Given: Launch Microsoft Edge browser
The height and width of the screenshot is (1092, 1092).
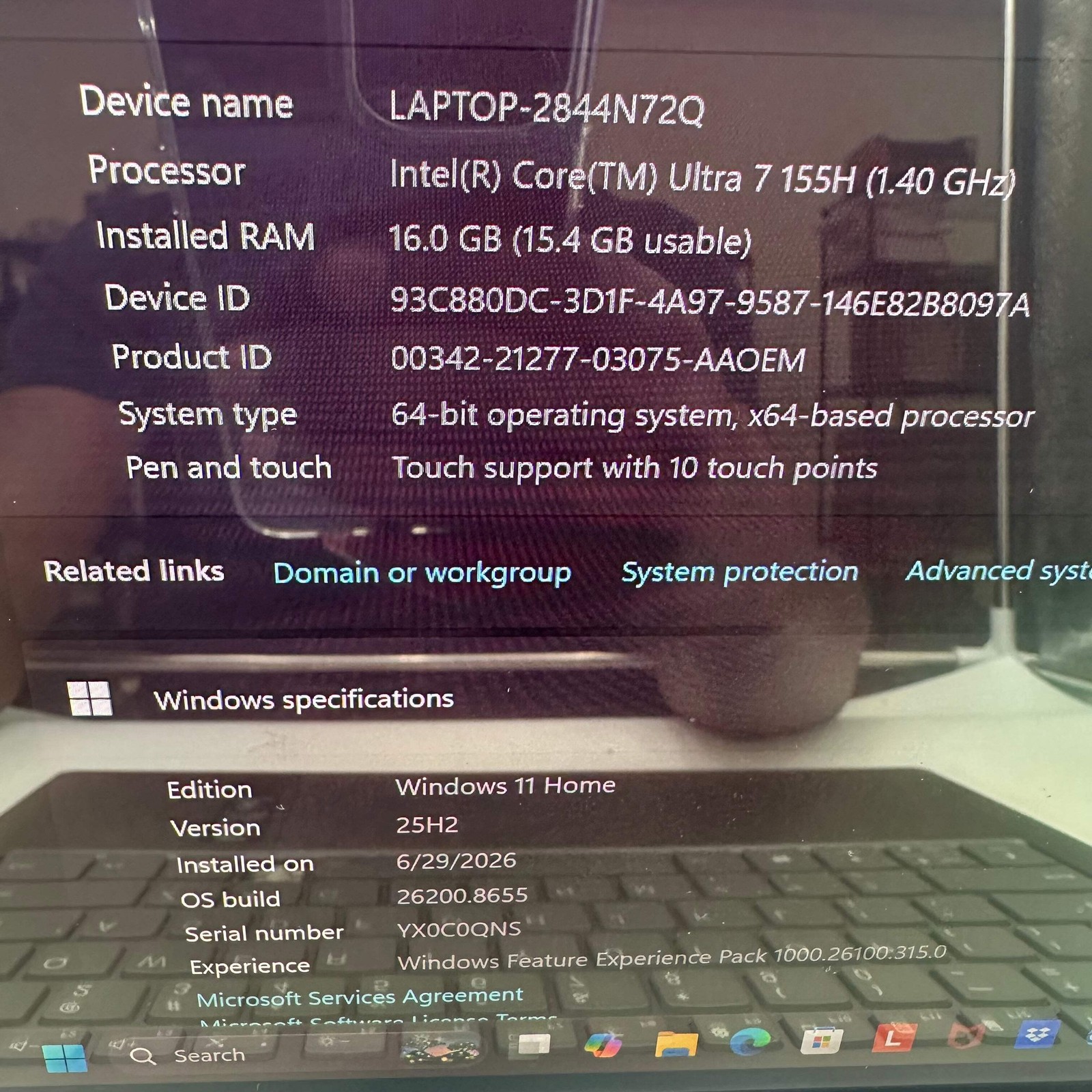Looking at the screenshot, I should (x=749, y=1041).
